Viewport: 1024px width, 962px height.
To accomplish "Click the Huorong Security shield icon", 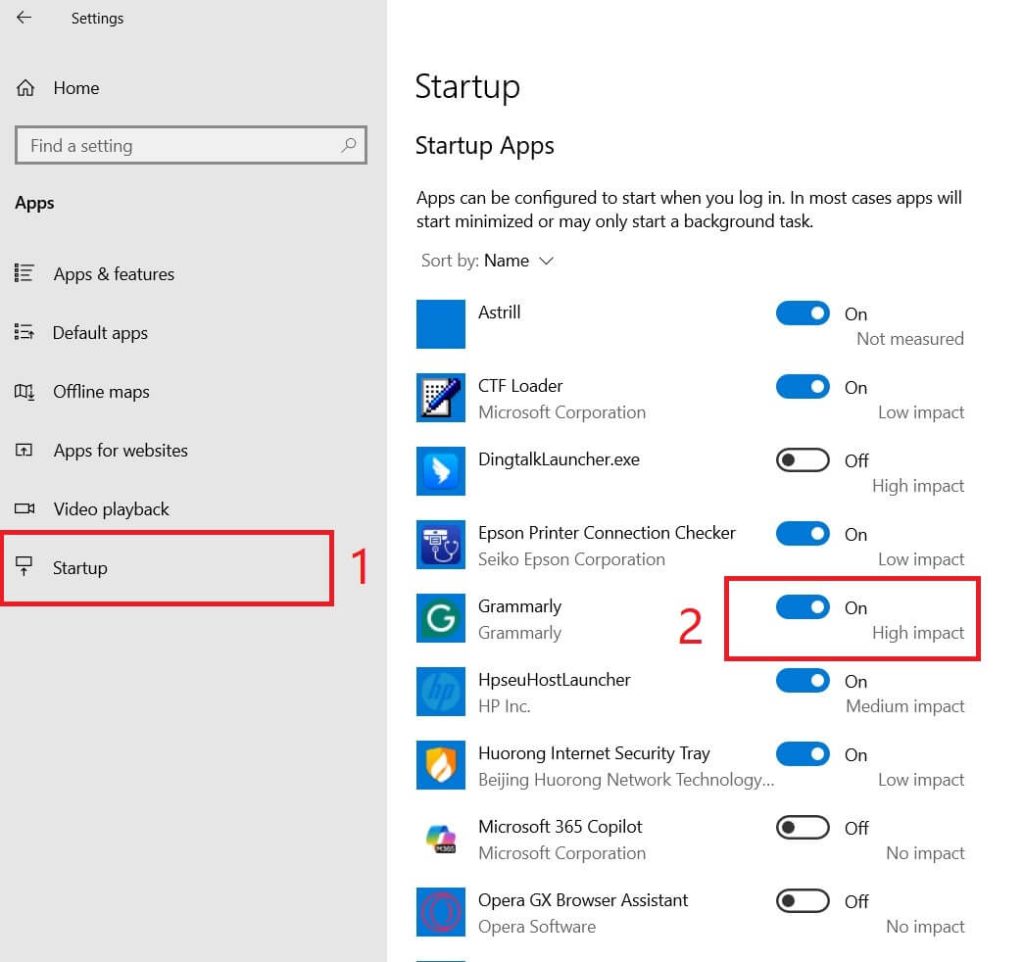I will coord(441,765).
